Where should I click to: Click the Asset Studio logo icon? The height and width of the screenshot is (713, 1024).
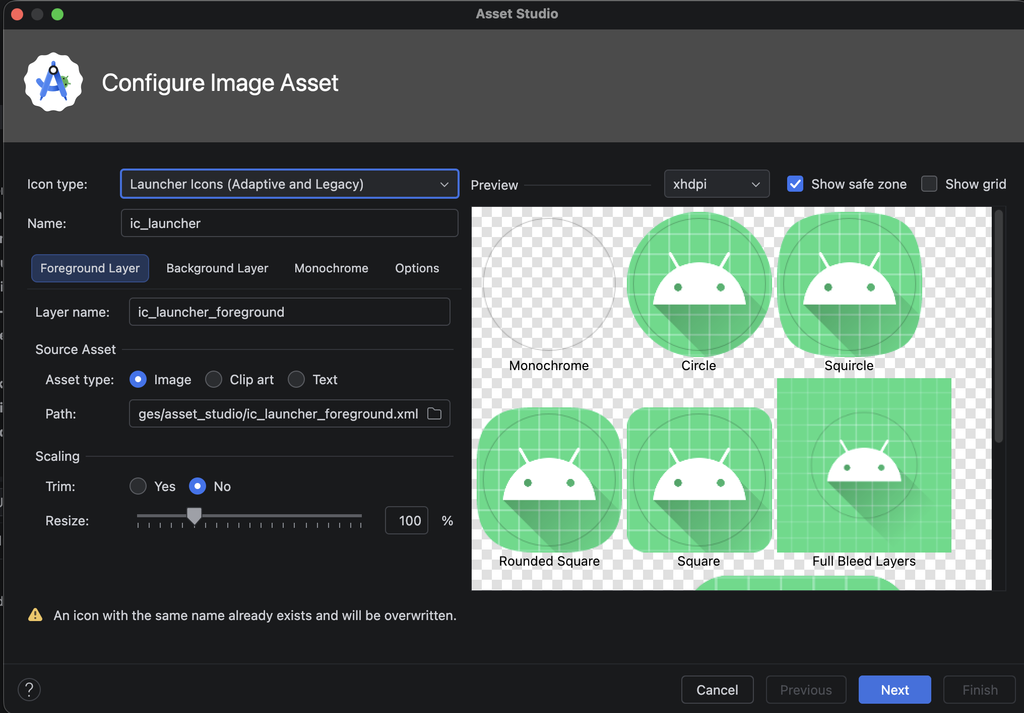click(54, 82)
